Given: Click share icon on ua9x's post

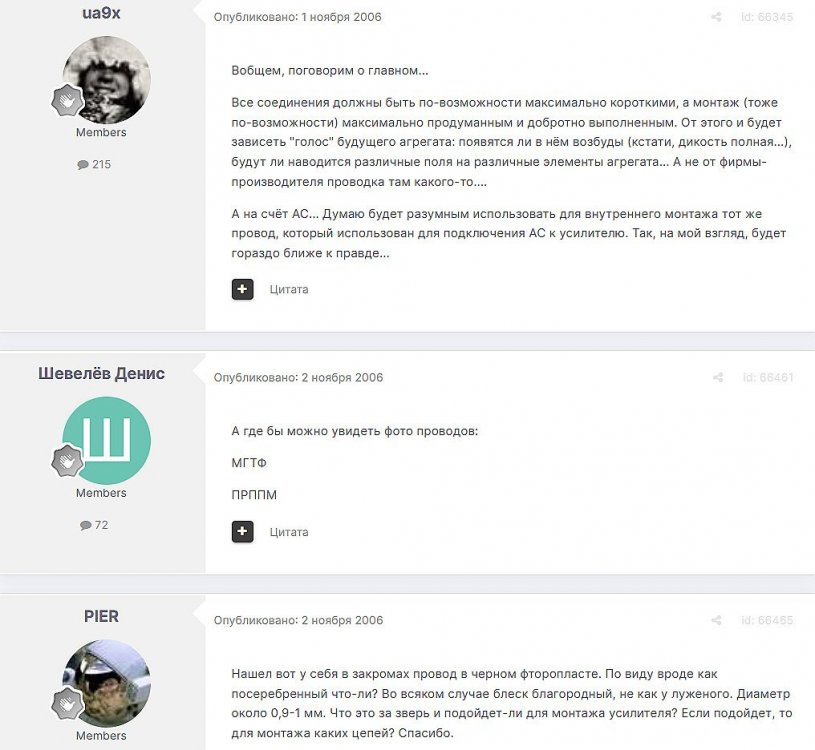Looking at the screenshot, I should coord(716,17).
